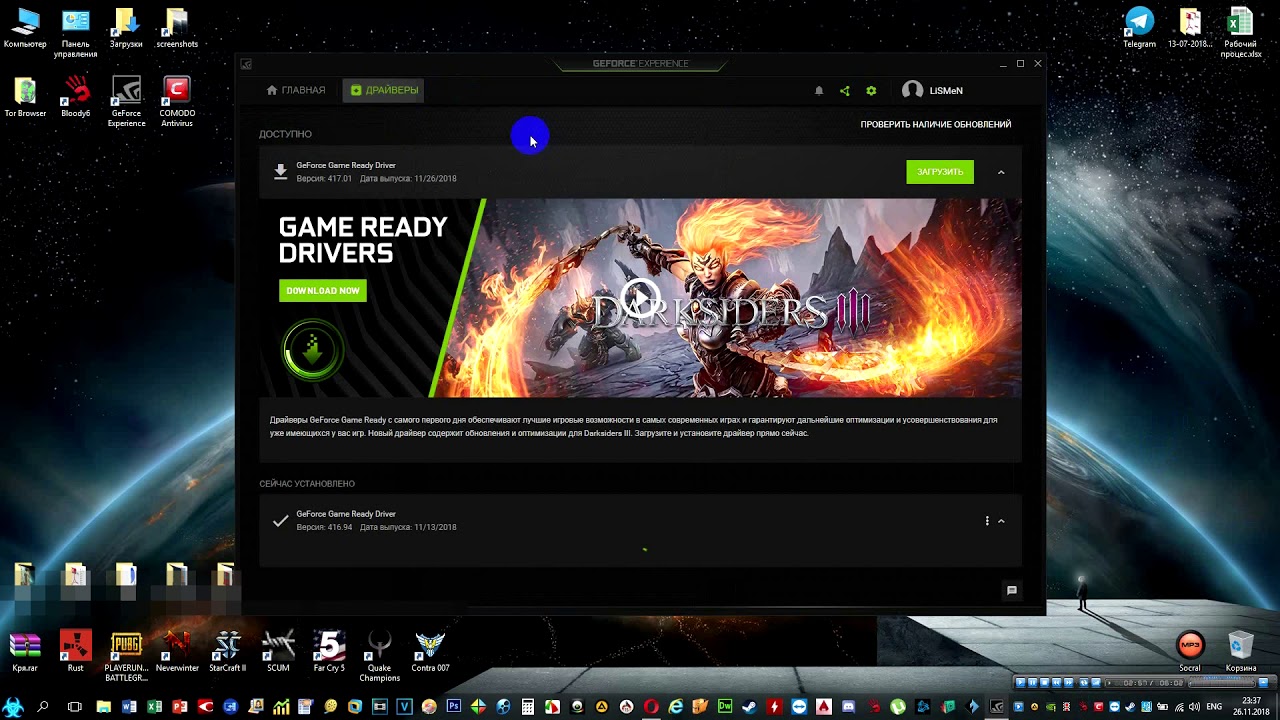Viewport: 1280px width, 720px height.
Task: Open Рабочий процес.xlsx file on desktop
Action: [x=1240, y=33]
